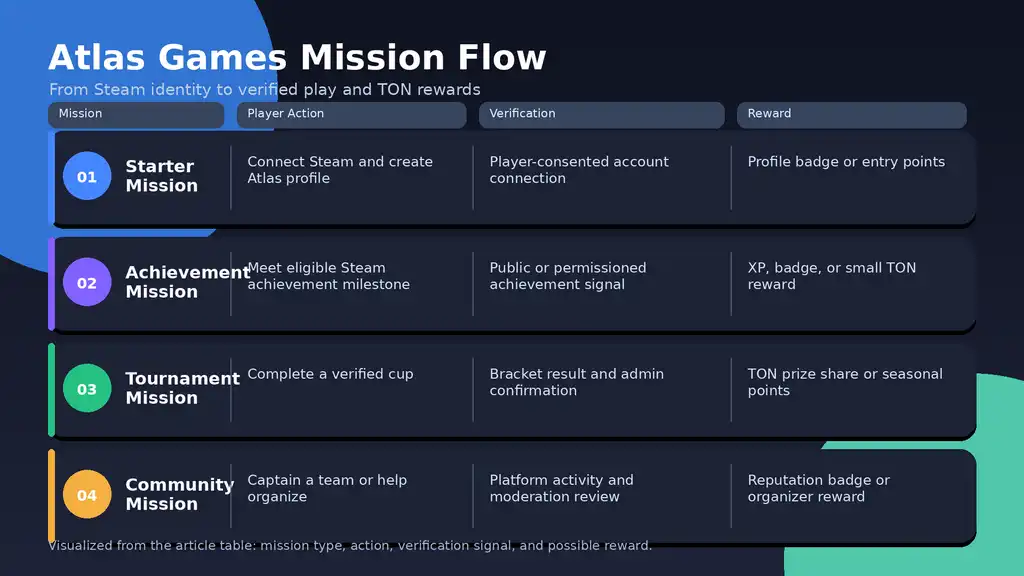Click the footer note 'Visualized from the article table'
The width and height of the screenshot is (1024, 576).
point(350,545)
